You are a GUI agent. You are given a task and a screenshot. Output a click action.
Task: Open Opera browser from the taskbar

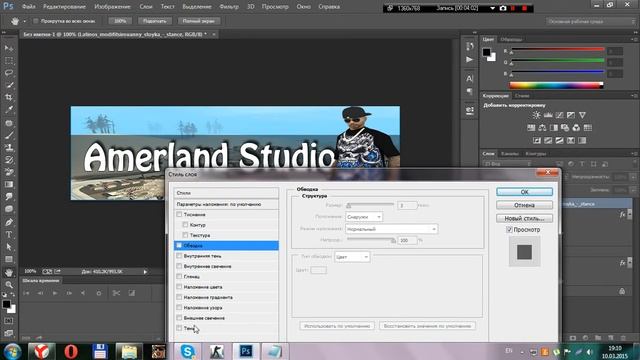pos(71,351)
